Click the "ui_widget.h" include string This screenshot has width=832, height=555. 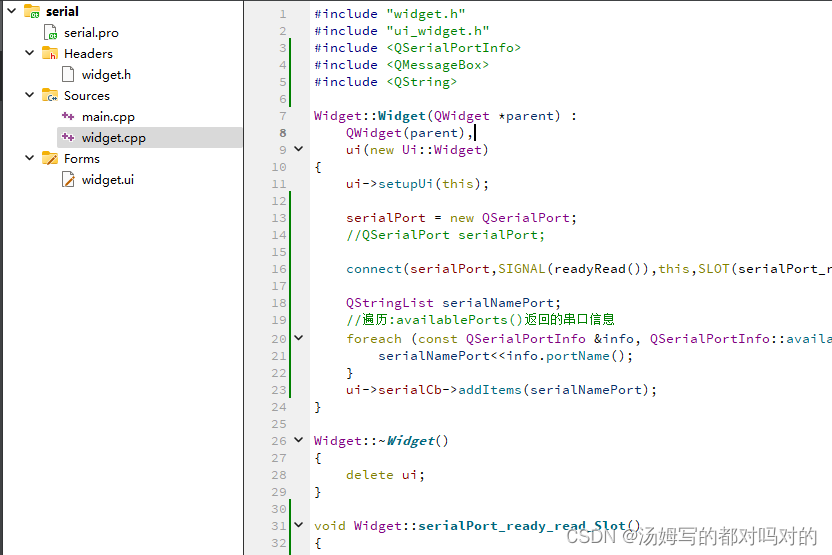pyautogui.click(x=438, y=31)
